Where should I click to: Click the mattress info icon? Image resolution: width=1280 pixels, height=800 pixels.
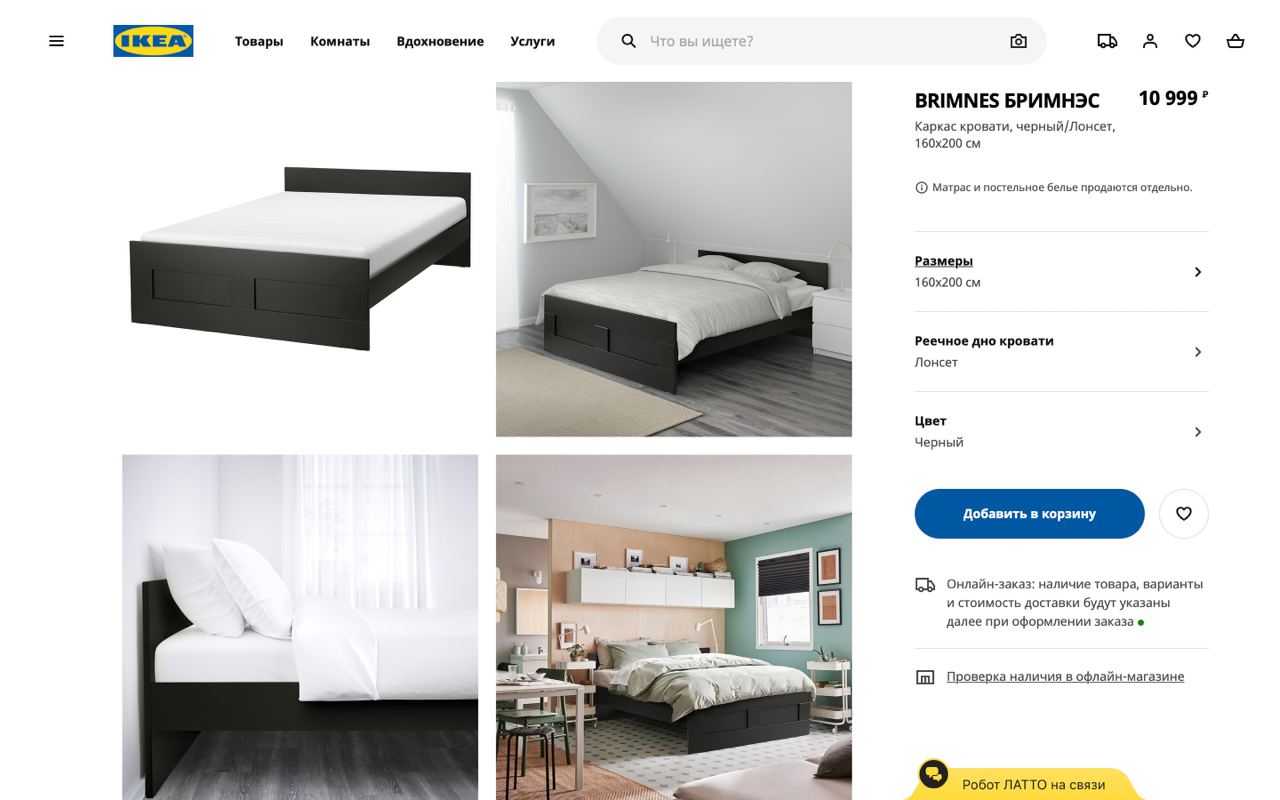point(921,188)
